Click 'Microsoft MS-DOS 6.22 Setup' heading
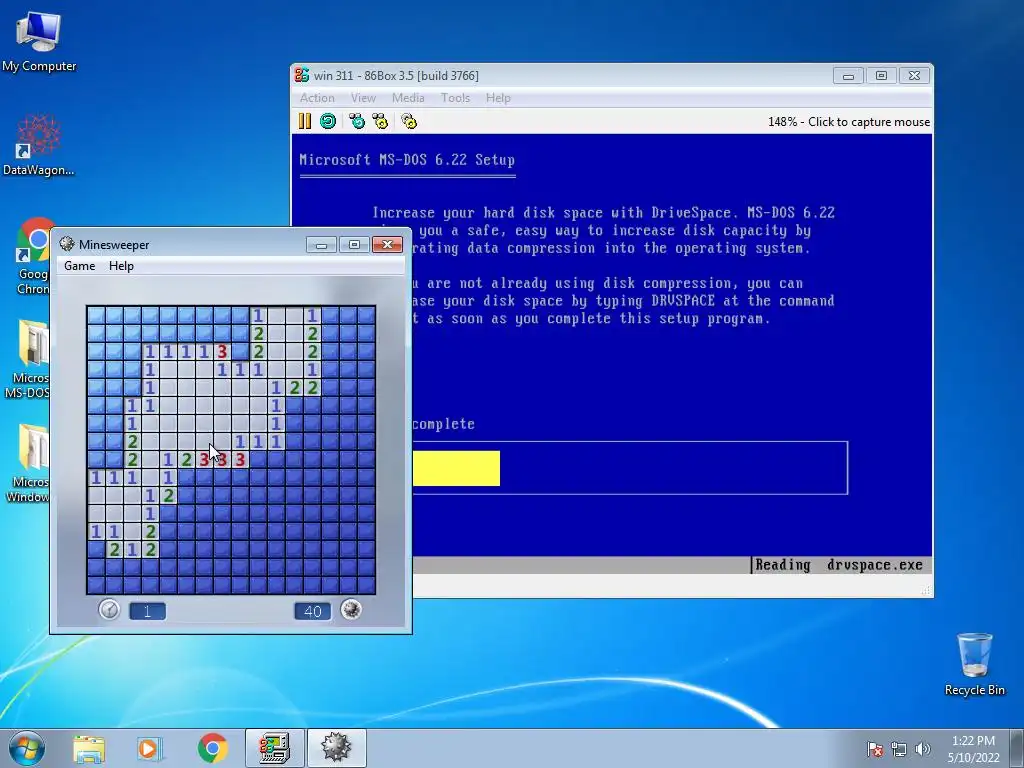This screenshot has height=768, width=1024. pos(407,160)
